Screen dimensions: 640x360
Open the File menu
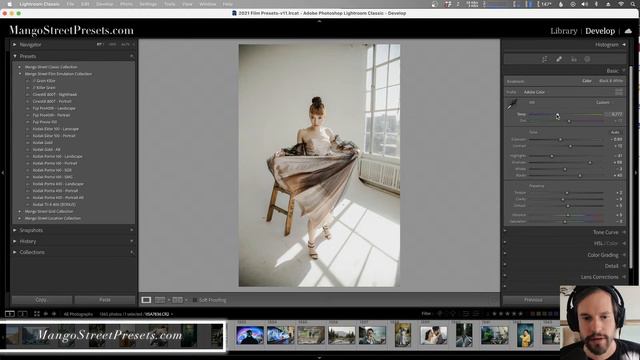click(x=70, y=4)
